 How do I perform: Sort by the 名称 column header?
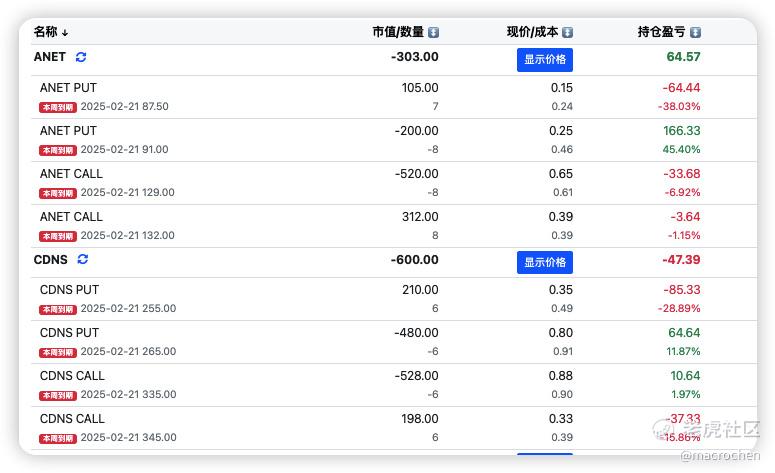tap(50, 32)
